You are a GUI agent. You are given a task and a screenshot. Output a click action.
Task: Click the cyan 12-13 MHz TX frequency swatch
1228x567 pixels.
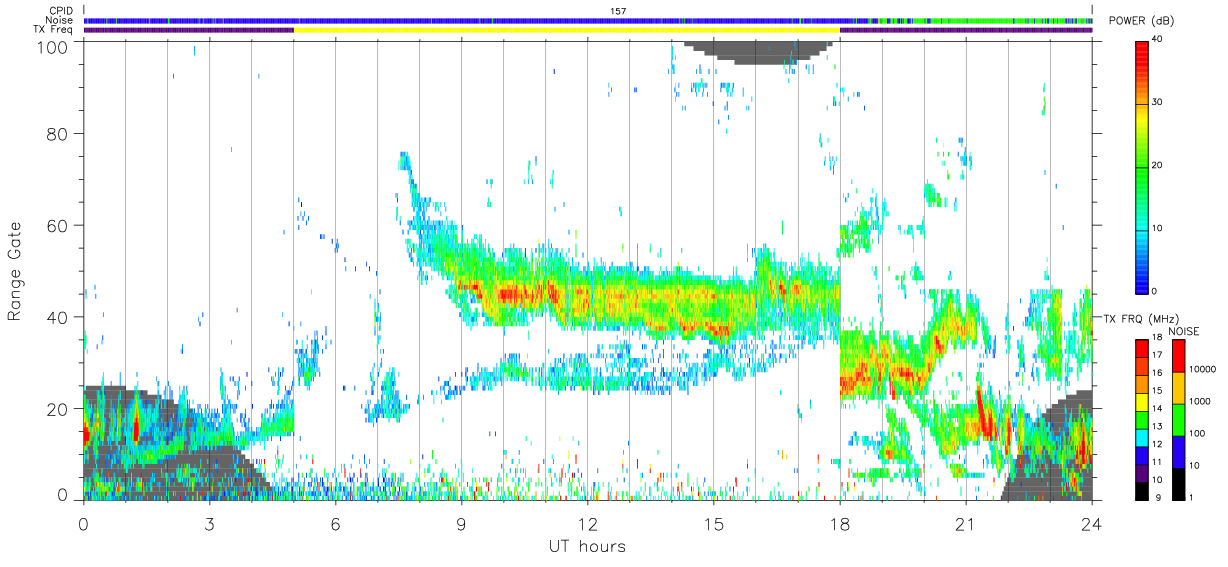point(1141,439)
